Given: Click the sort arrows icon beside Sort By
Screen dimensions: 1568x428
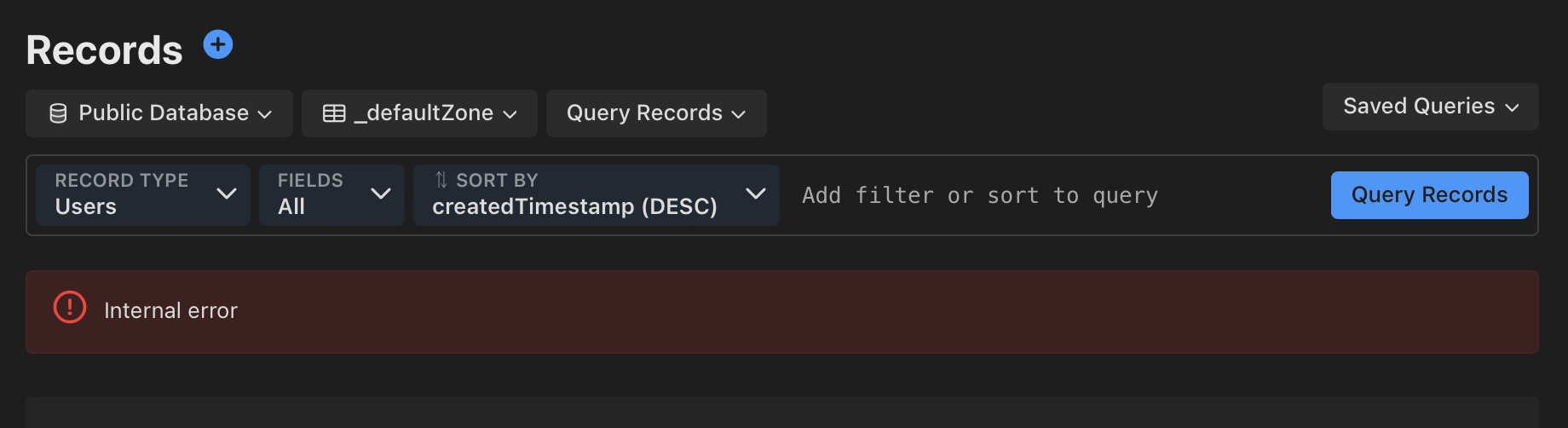Looking at the screenshot, I should 441,180.
